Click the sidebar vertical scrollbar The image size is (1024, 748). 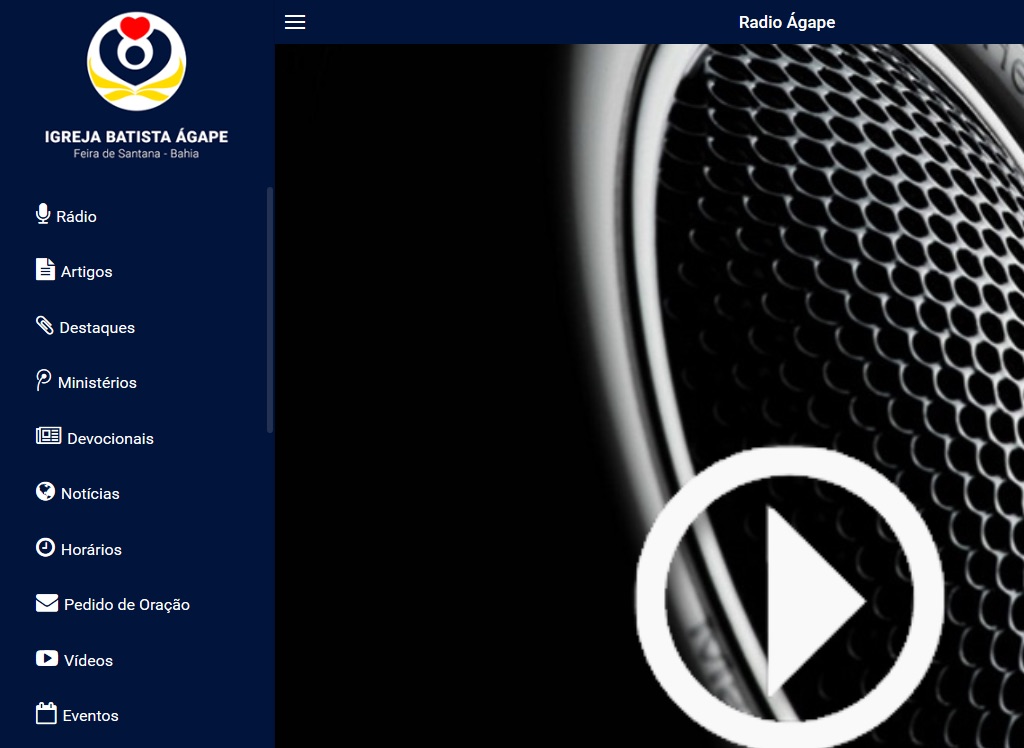pos(270,310)
